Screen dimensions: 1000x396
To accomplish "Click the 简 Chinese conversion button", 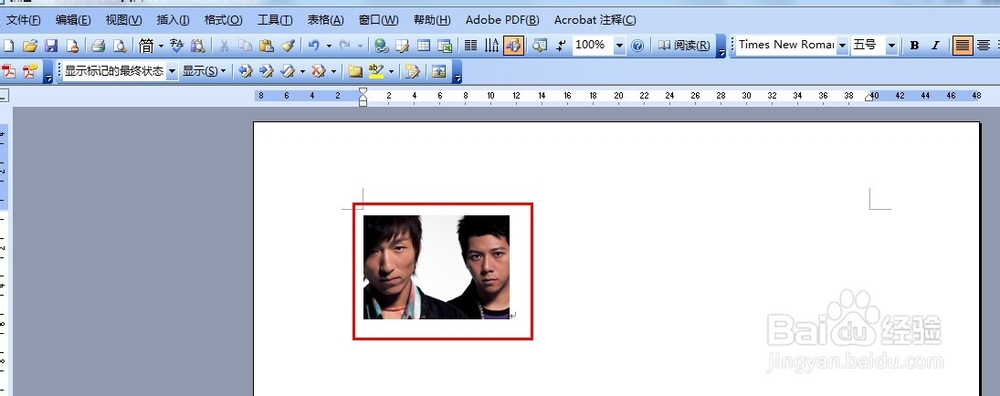I will [146, 46].
